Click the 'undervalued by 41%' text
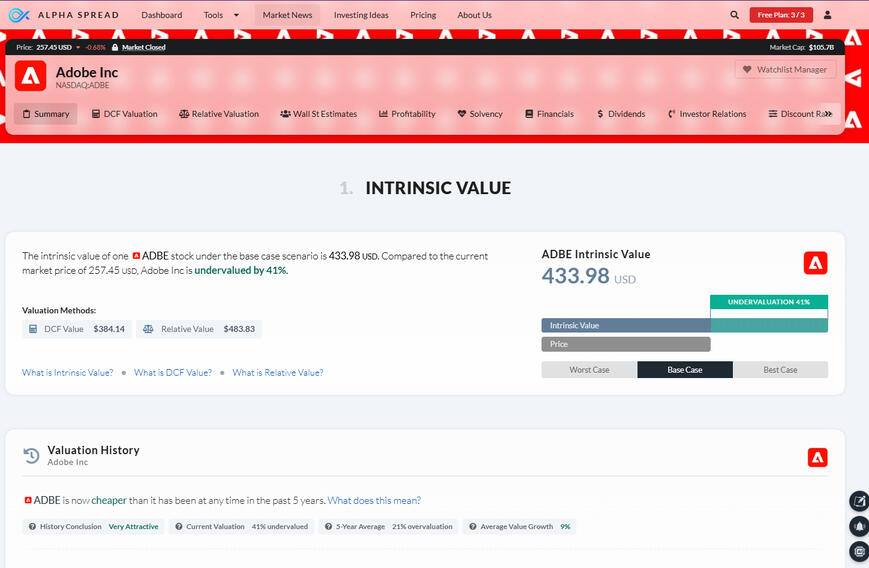 [x=240, y=271]
